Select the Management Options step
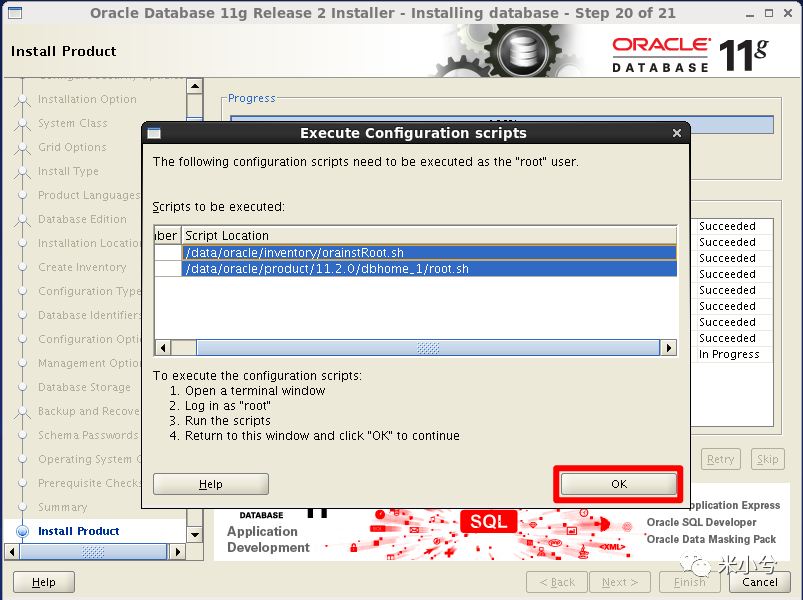The width and height of the screenshot is (803, 600). click(x=89, y=363)
